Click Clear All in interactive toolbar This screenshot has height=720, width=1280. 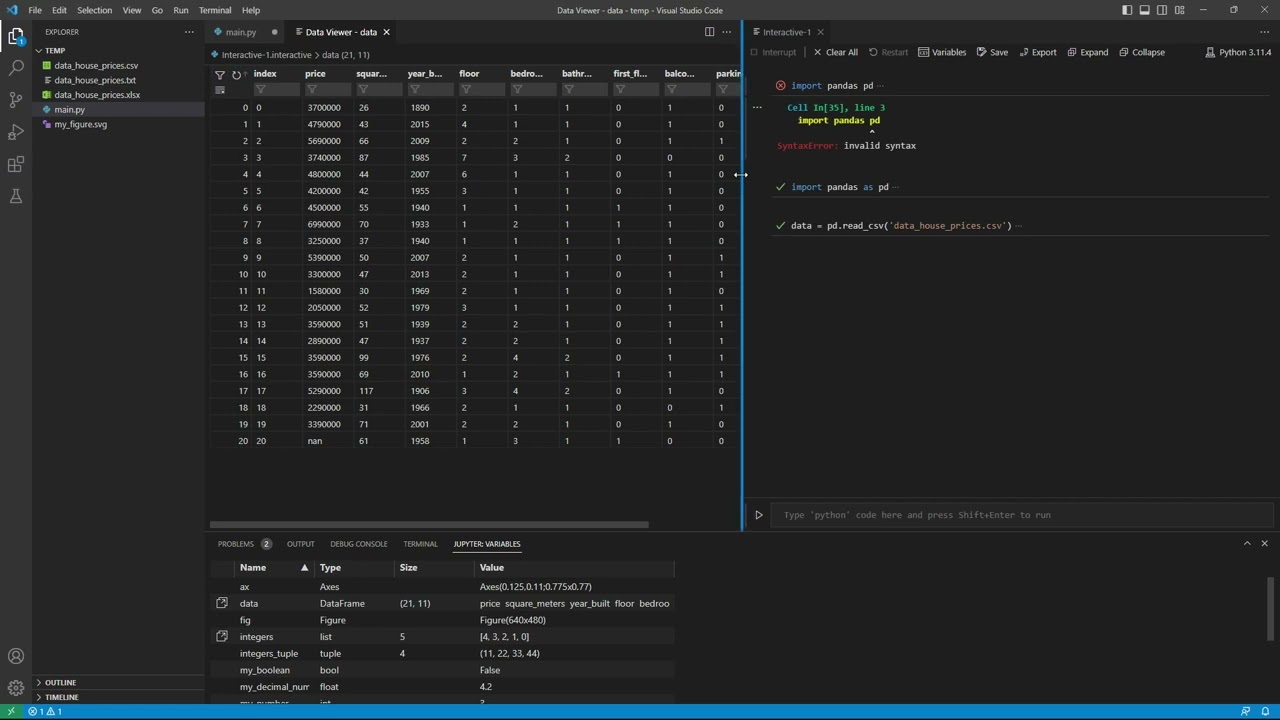tap(835, 52)
